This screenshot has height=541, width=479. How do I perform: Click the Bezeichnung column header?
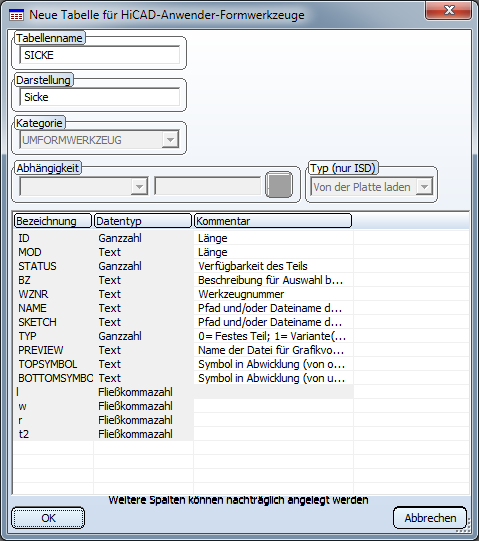53,221
